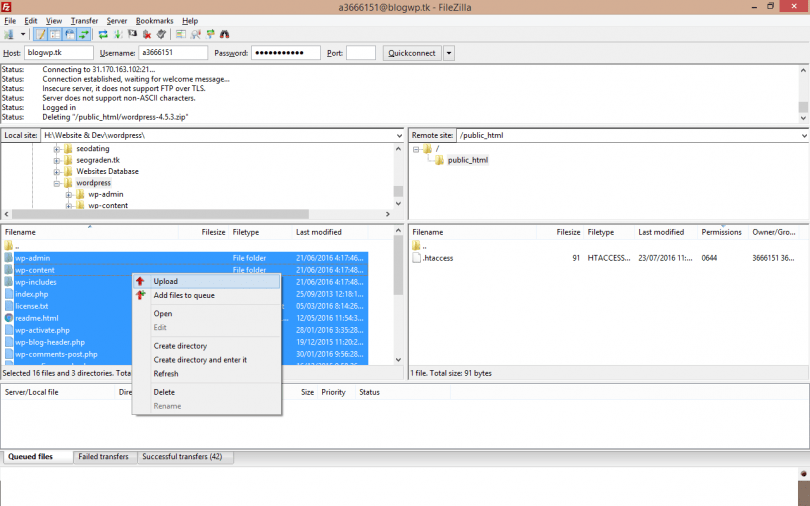Click the message log vertical scrollbar
This screenshot has width=810, height=506.
(803, 93)
